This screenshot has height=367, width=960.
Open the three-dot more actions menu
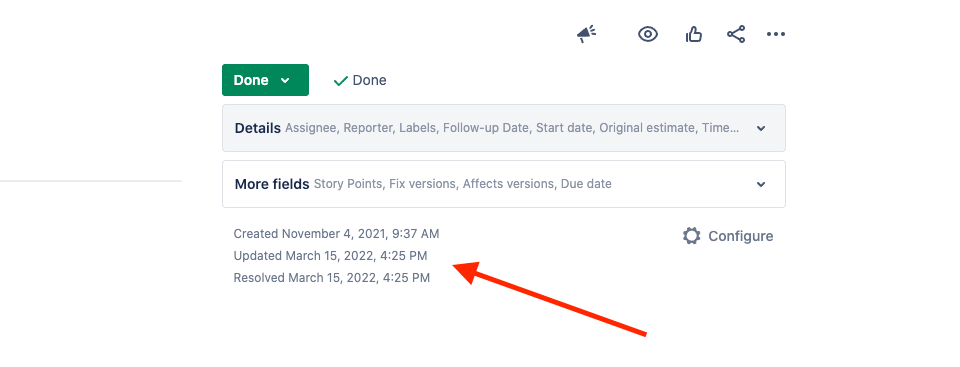tap(776, 34)
